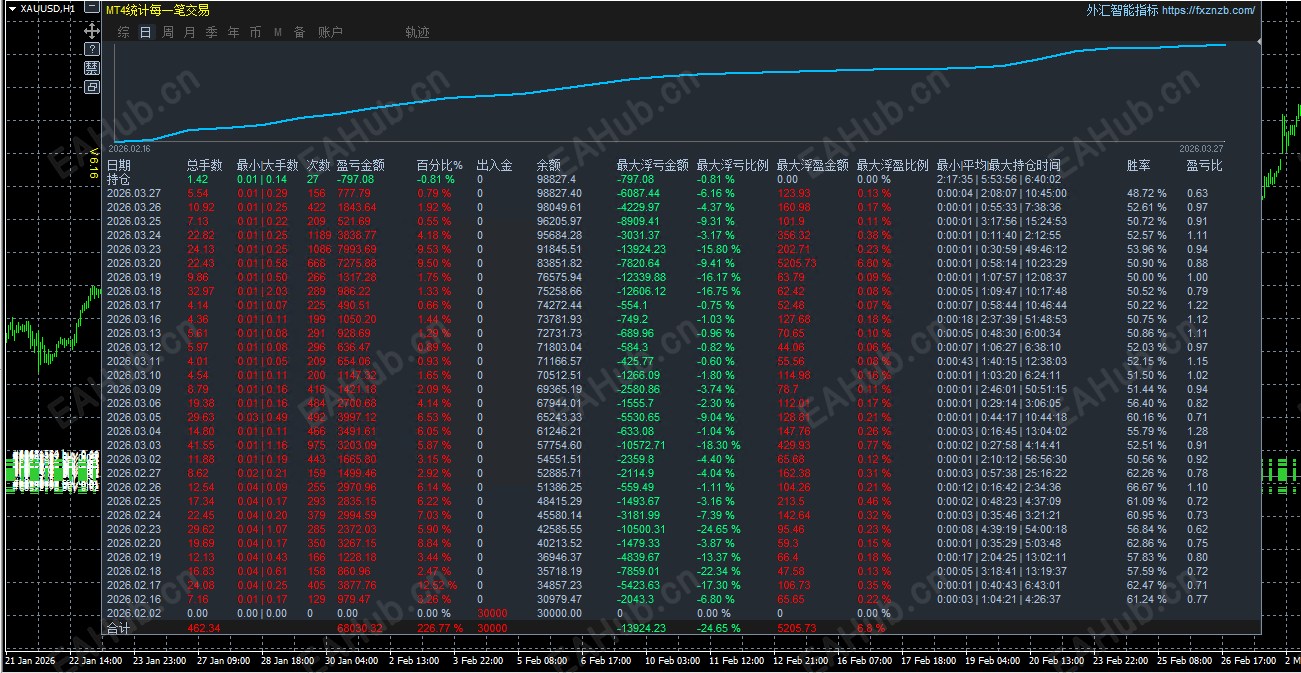Select the 2026.03.12 date row
The width and height of the screenshot is (1301, 673).
[x=134, y=347]
